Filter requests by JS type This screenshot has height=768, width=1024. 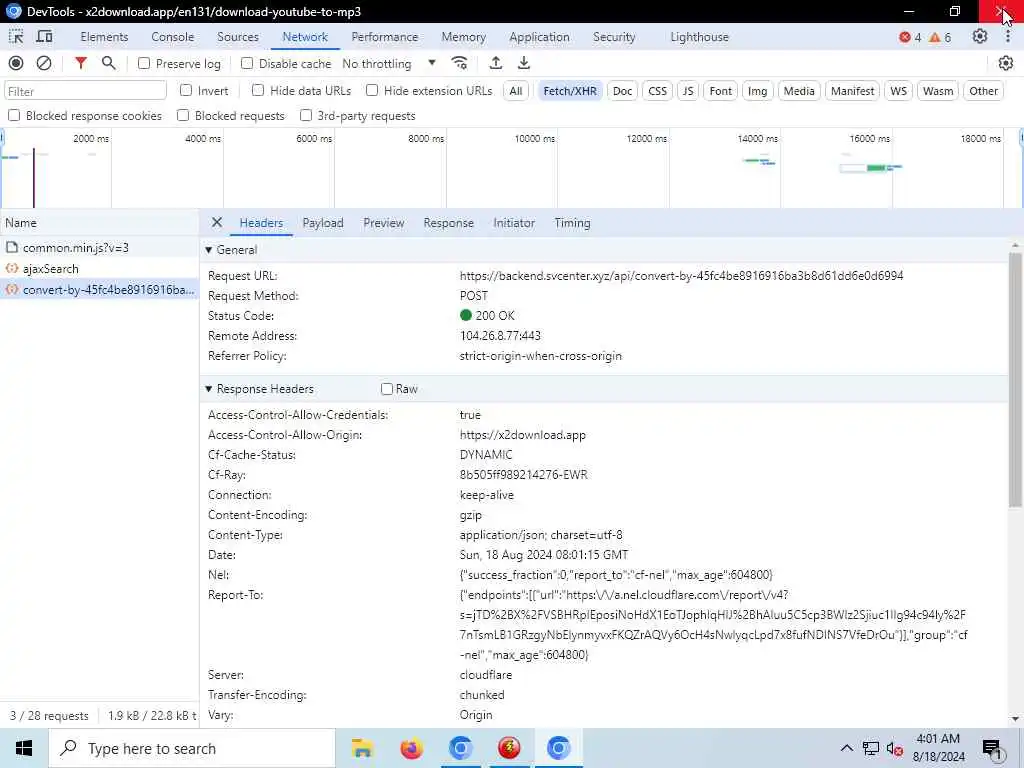[688, 91]
